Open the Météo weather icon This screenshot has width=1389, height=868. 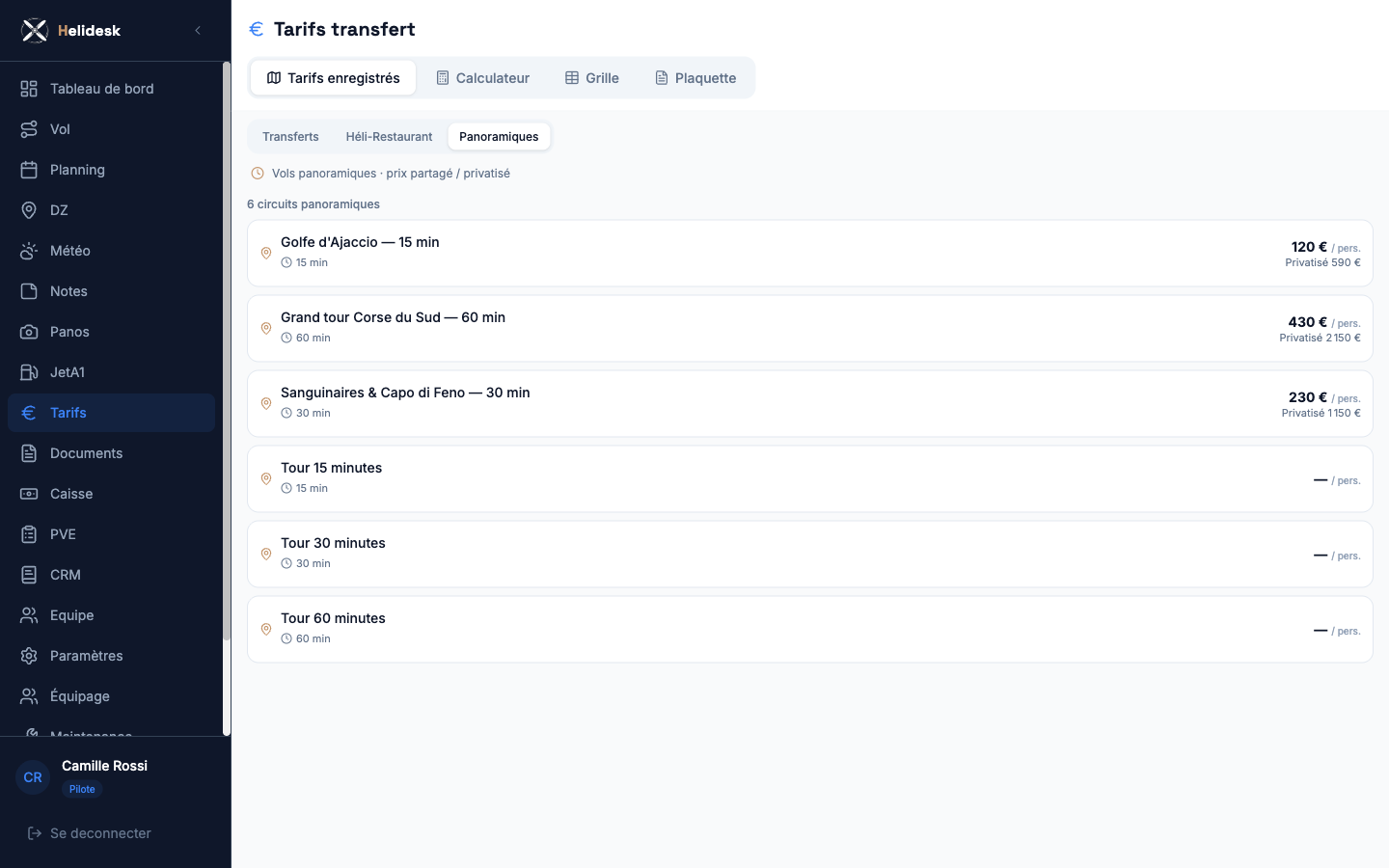29,251
